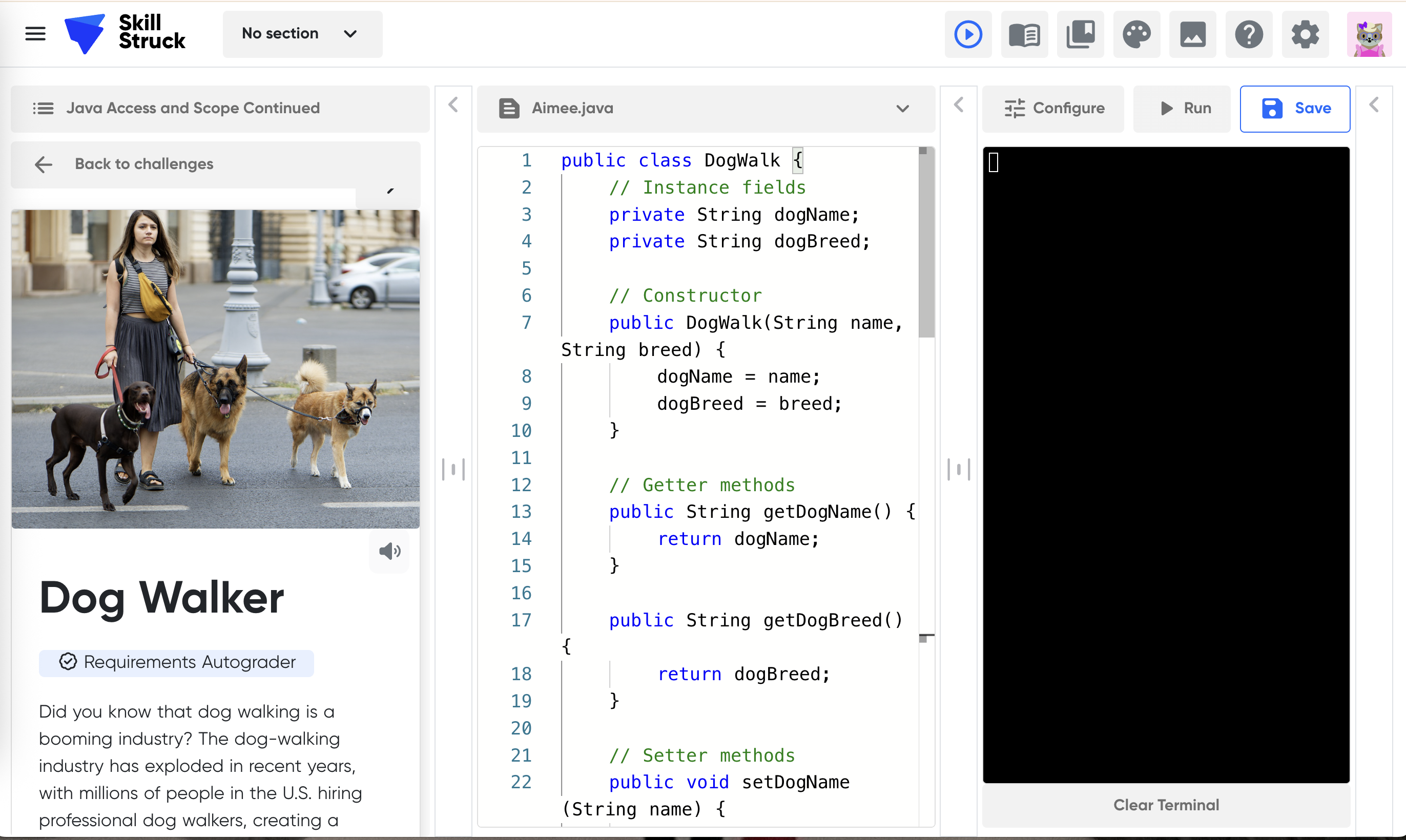Open the open-book reader icon
Image resolution: width=1406 pixels, height=840 pixels.
tap(1024, 34)
